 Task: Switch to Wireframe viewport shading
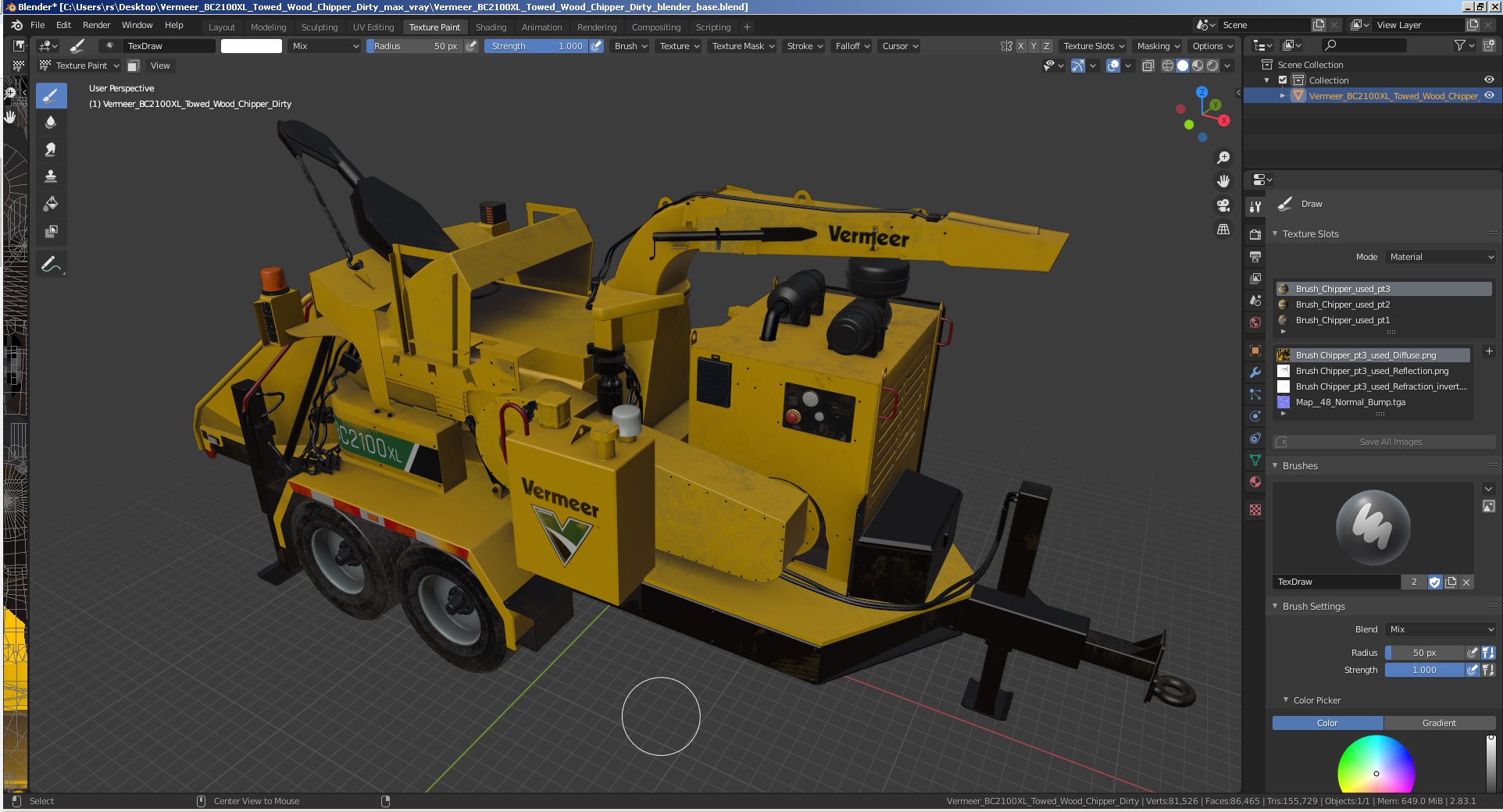tap(1168, 66)
